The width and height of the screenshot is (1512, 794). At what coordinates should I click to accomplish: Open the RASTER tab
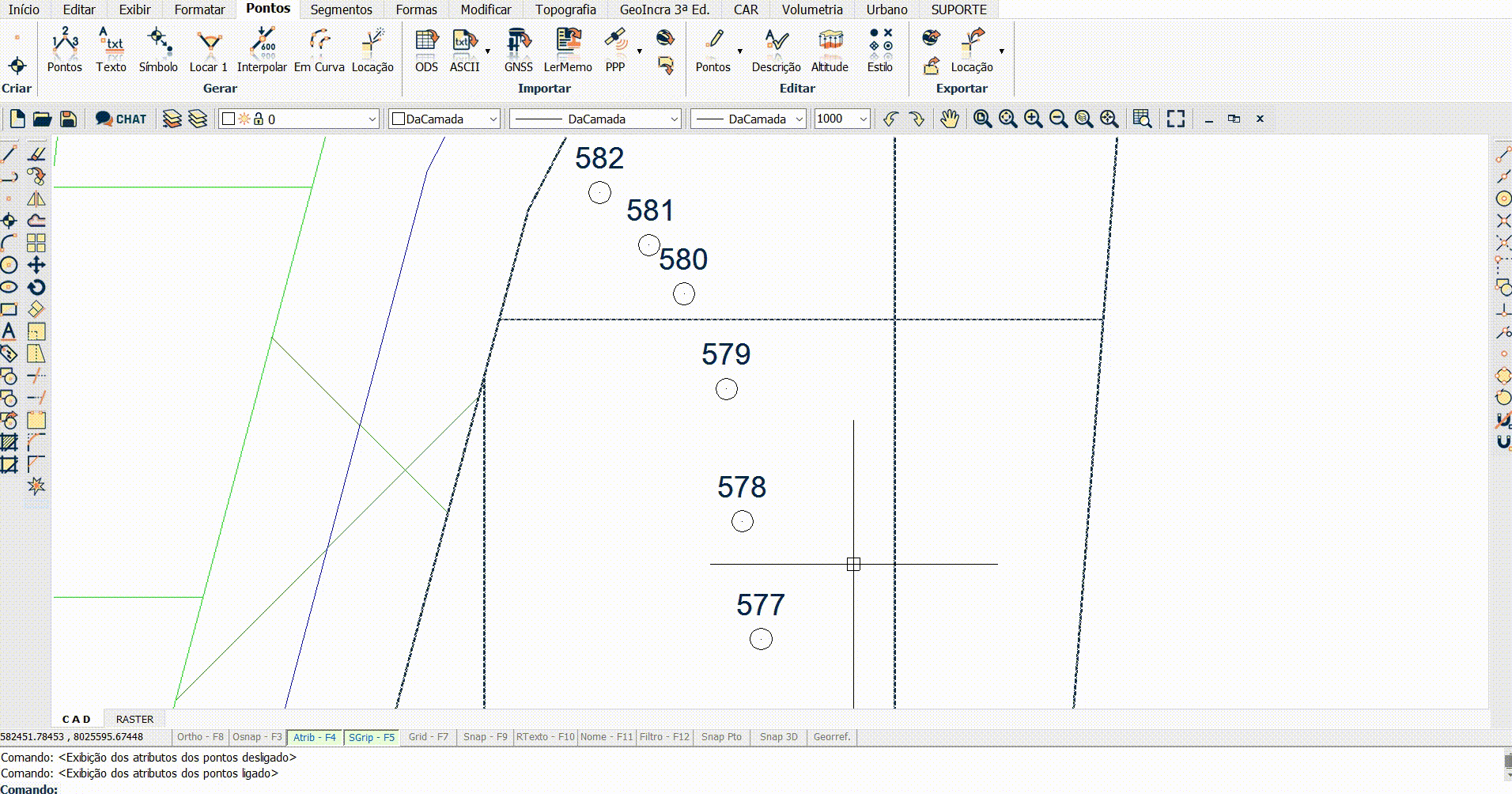(x=134, y=719)
